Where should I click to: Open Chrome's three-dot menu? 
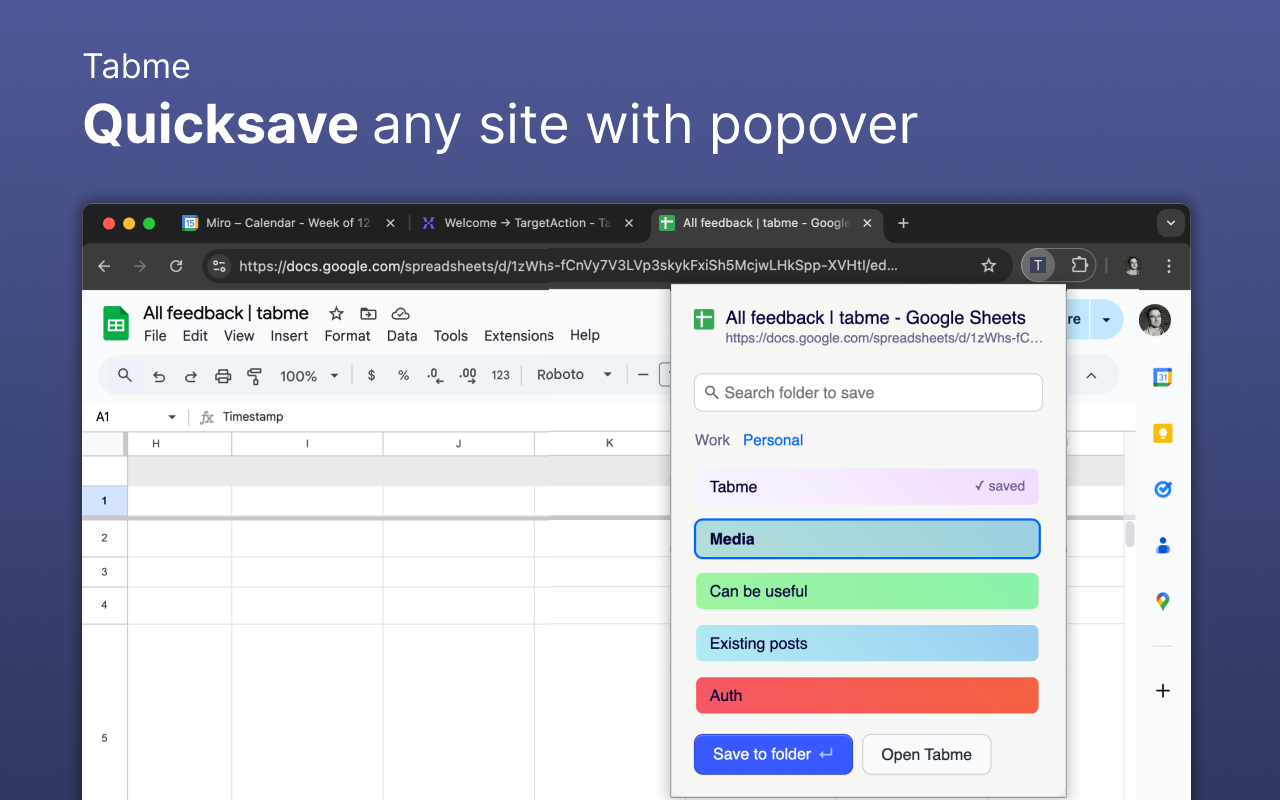pyautogui.click(x=1169, y=266)
